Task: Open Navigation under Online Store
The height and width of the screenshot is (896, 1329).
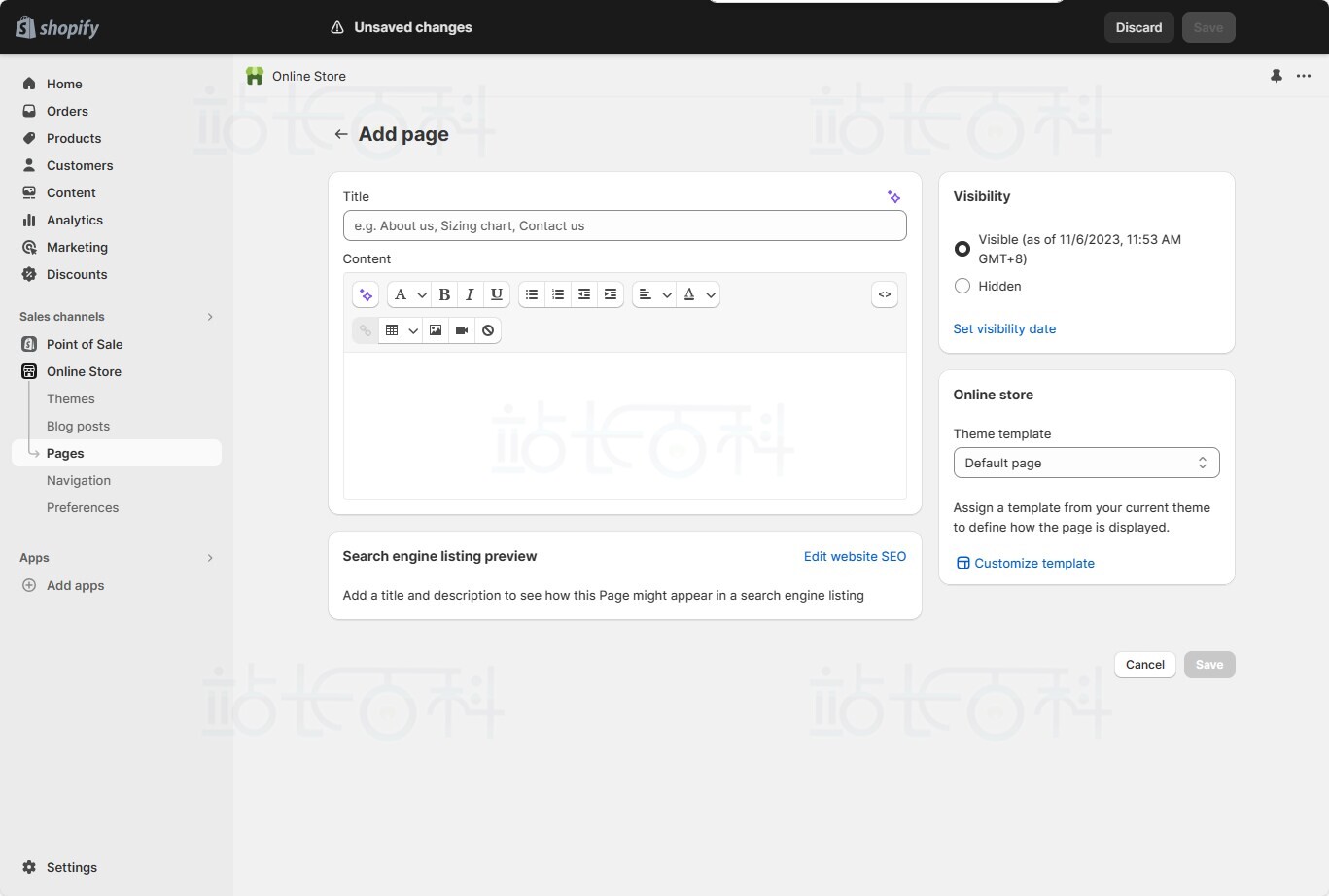Action: tap(79, 480)
